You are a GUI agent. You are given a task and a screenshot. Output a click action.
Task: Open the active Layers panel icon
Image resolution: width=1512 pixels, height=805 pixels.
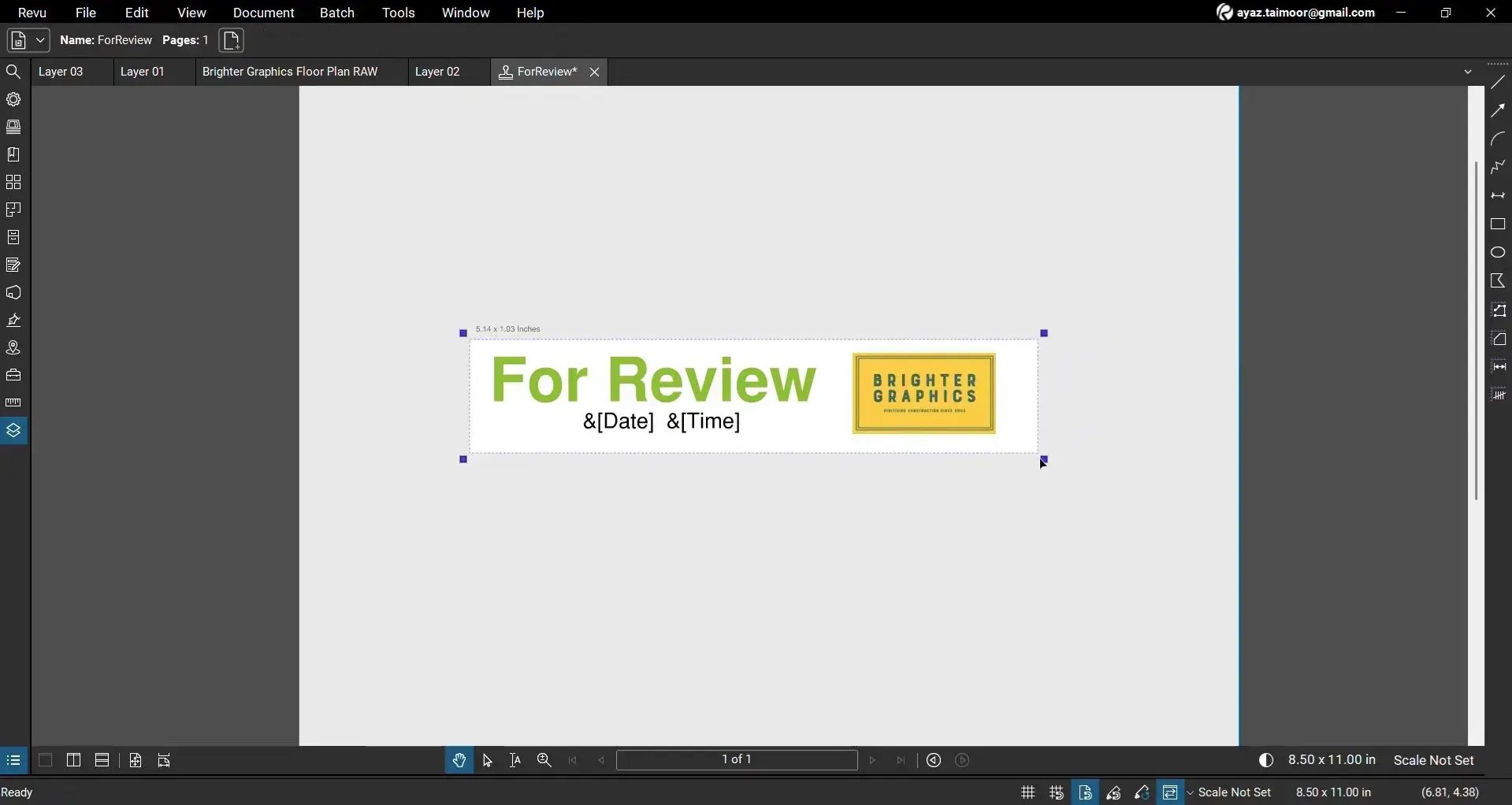pos(13,431)
